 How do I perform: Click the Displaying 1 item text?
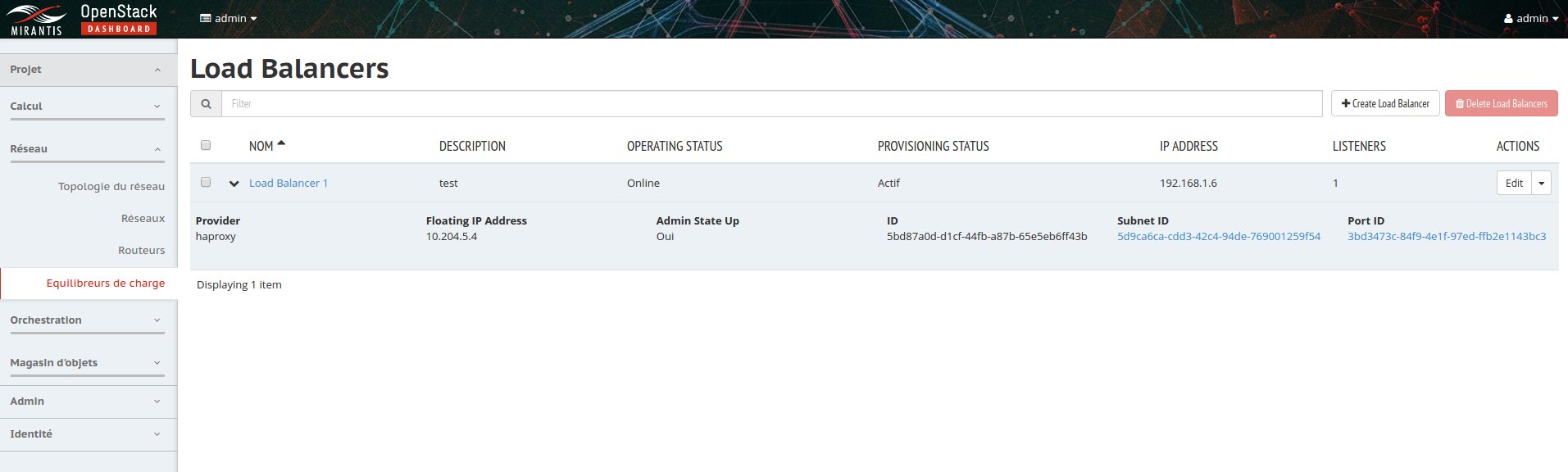point(239,284)
